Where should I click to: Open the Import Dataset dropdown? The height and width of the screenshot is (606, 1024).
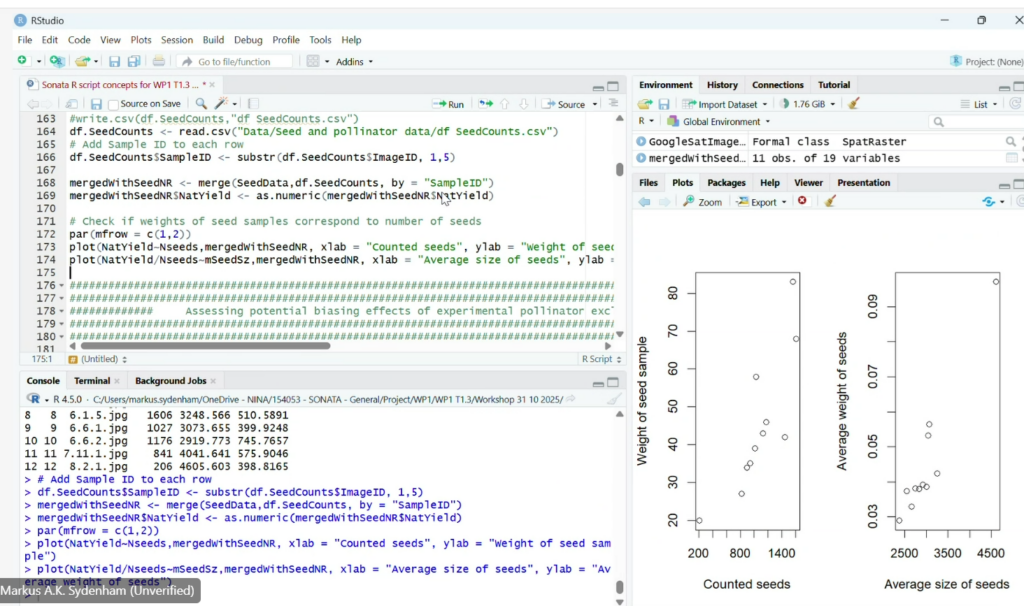(x=726, y=104)
